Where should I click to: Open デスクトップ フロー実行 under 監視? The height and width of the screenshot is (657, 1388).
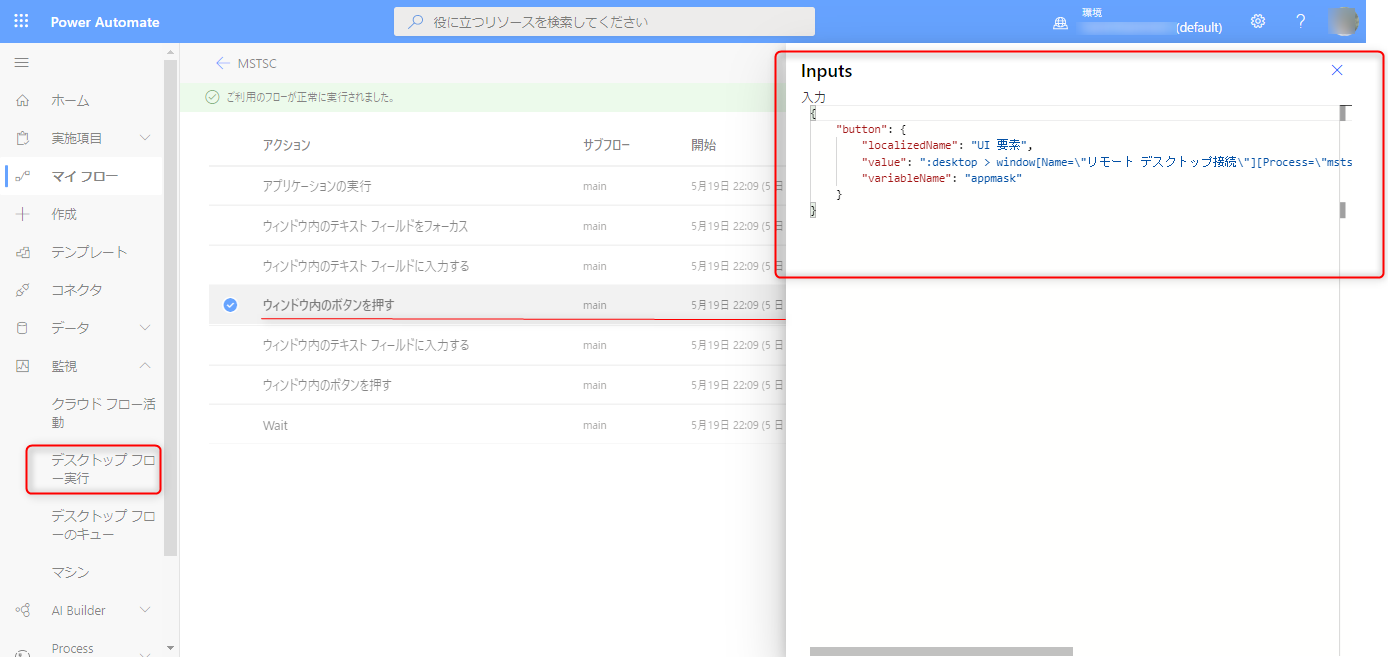pos(103,469)
